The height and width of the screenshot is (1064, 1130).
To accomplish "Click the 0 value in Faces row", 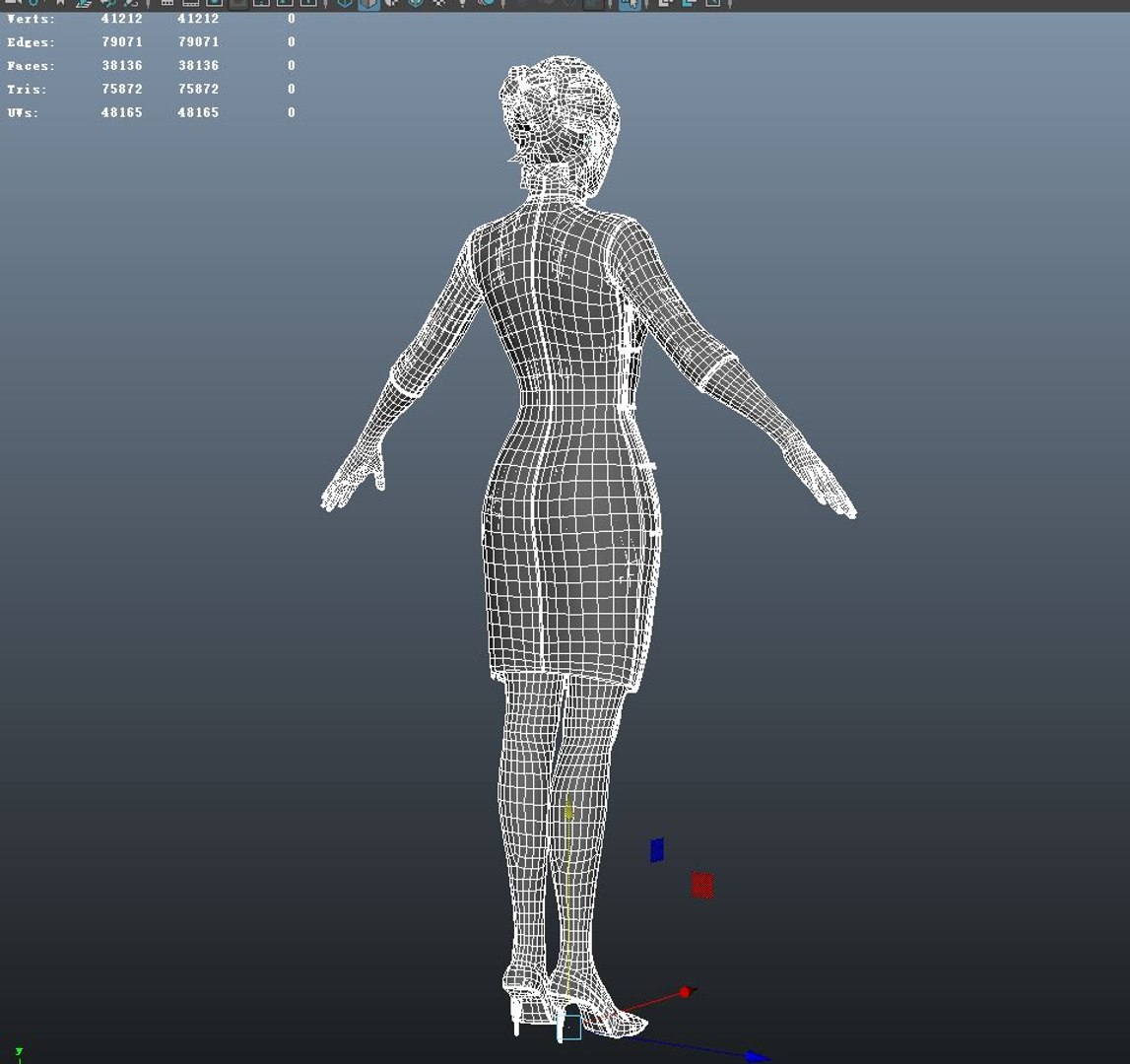I will coord(292,66).
